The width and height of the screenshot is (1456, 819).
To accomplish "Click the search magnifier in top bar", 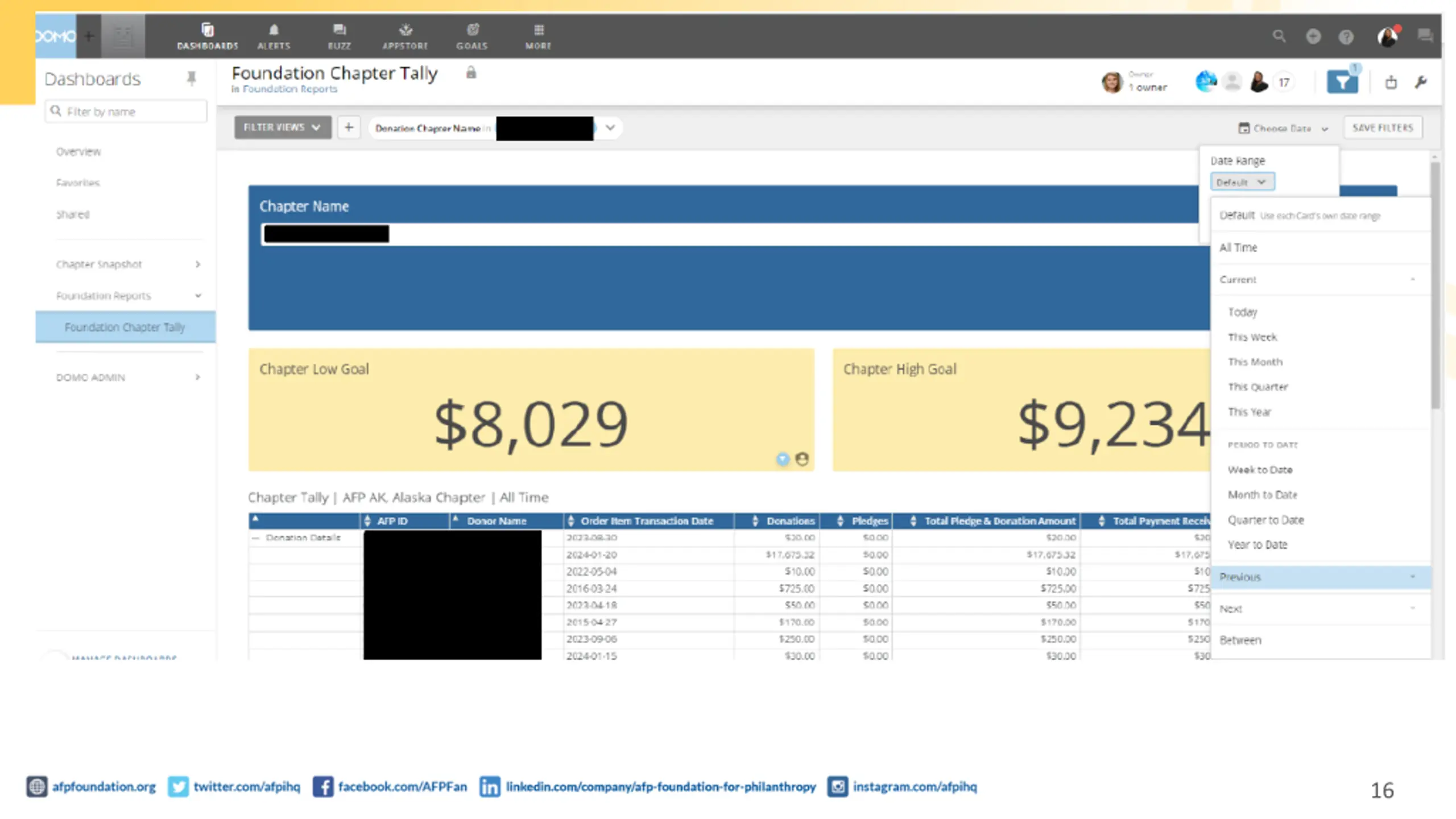I will pyautogui.click(x=1279, y=36).
